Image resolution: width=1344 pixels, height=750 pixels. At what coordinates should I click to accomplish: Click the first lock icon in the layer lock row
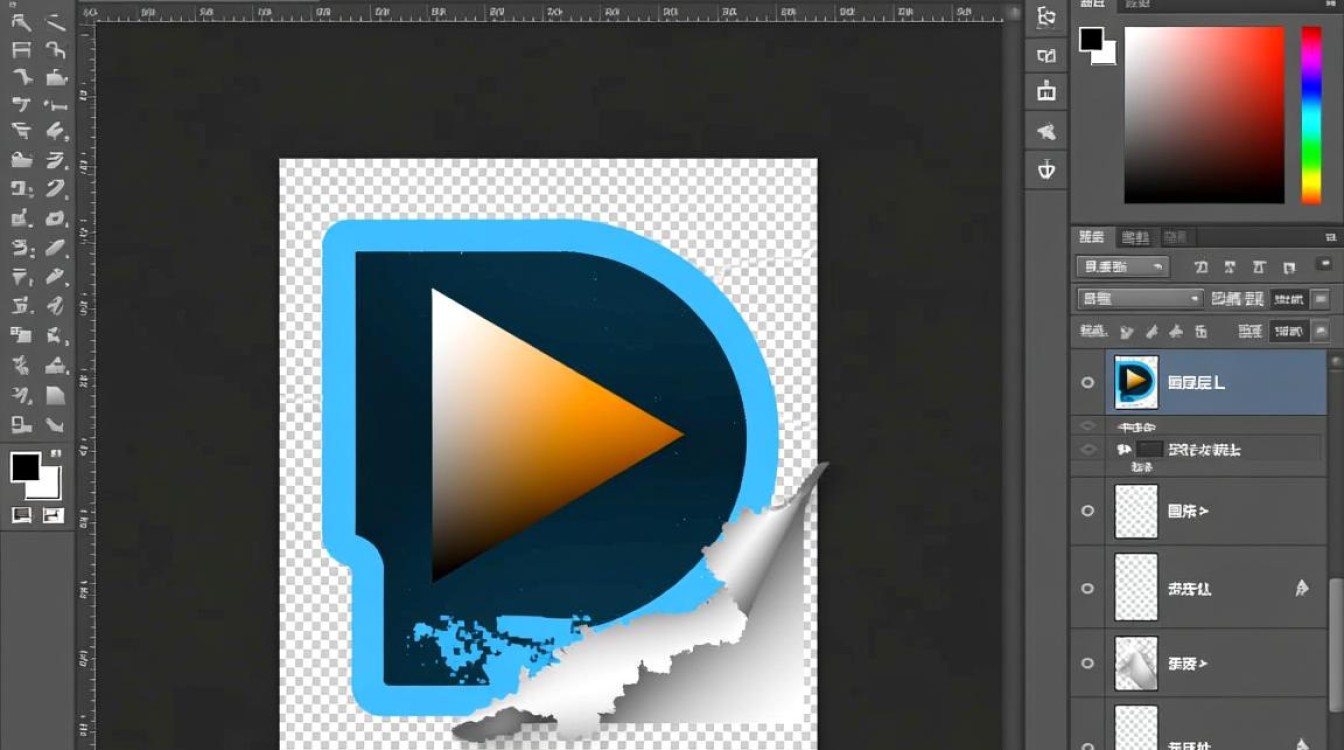coord(1127,331)
